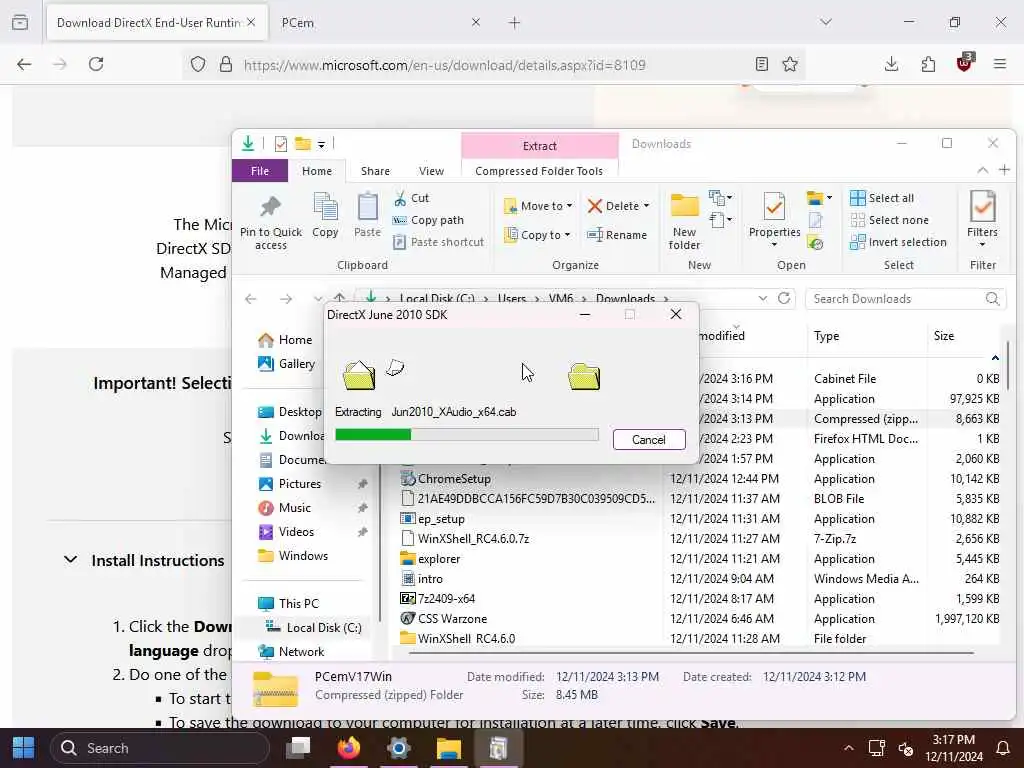Image resolution: width=1024 pixels, height=768 pixels.
Task: Click Invert selection in the ribbon
Action: (x=898, y=242)
